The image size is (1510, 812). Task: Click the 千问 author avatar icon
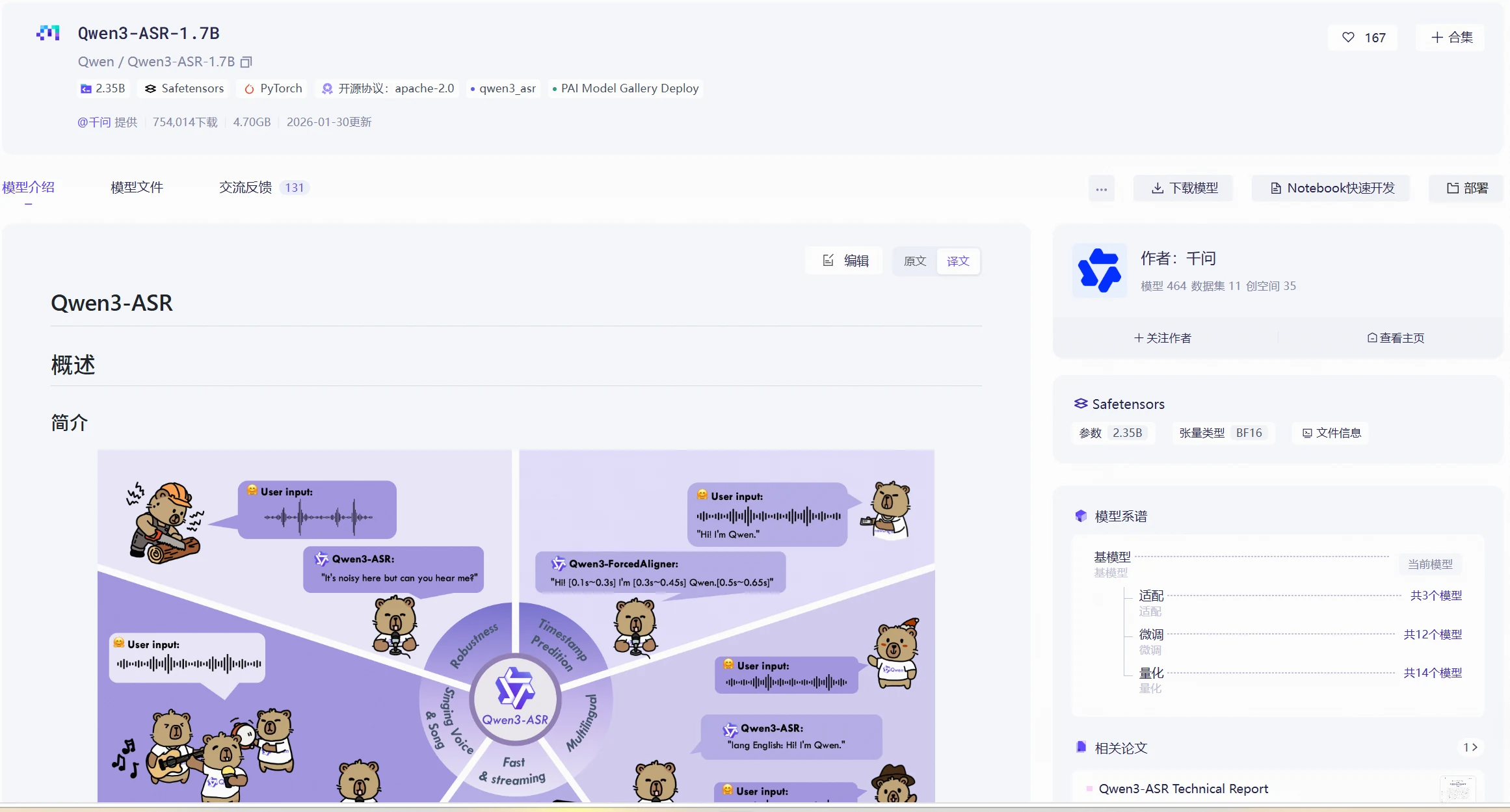coord(1100,270)
